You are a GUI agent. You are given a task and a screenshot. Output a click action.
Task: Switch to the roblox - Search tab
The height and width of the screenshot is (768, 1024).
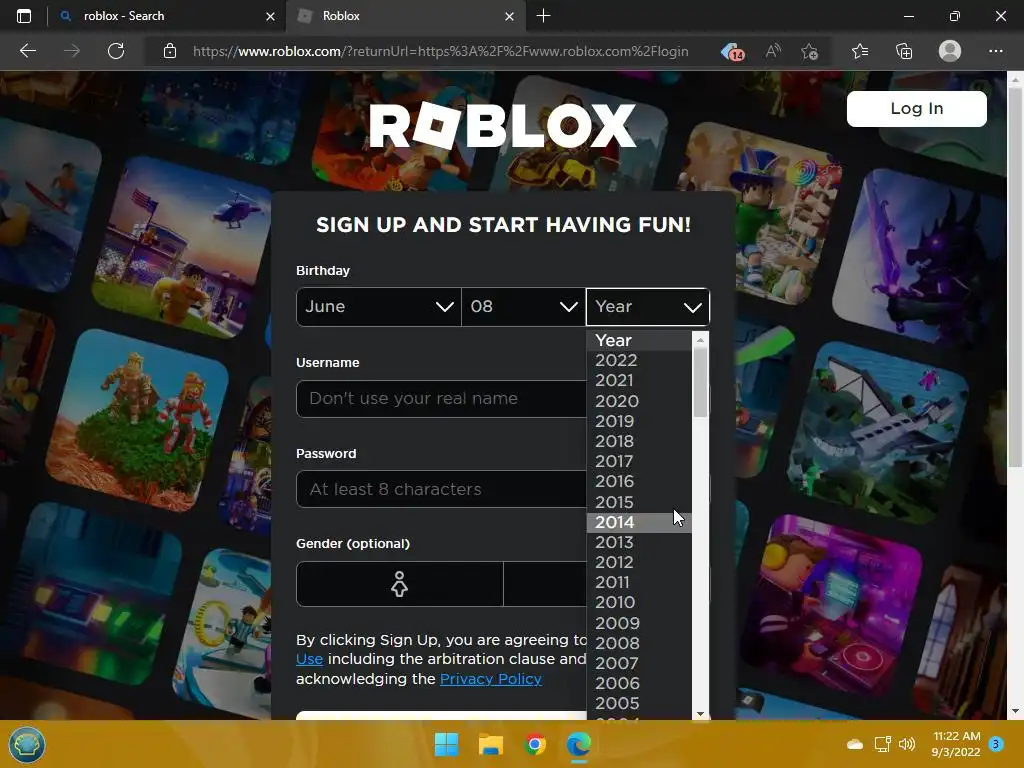(167, 16)
